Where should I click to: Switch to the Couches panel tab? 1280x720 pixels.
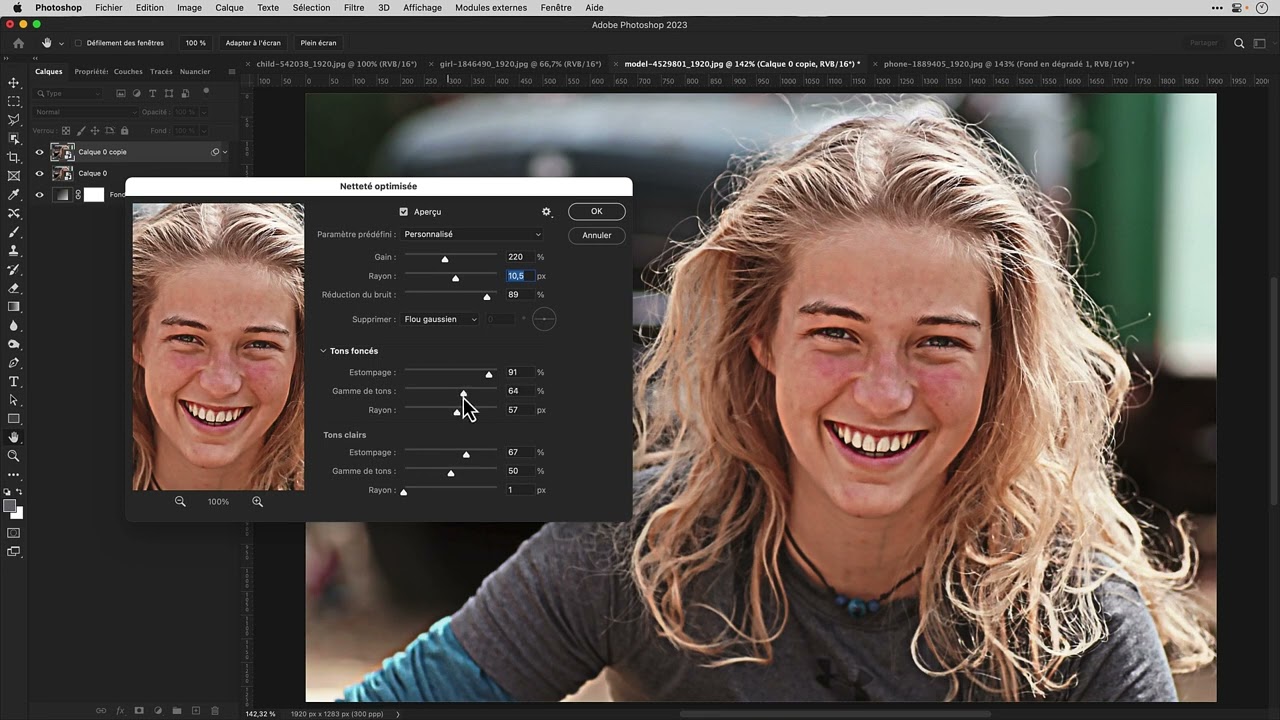click(128, 72)
